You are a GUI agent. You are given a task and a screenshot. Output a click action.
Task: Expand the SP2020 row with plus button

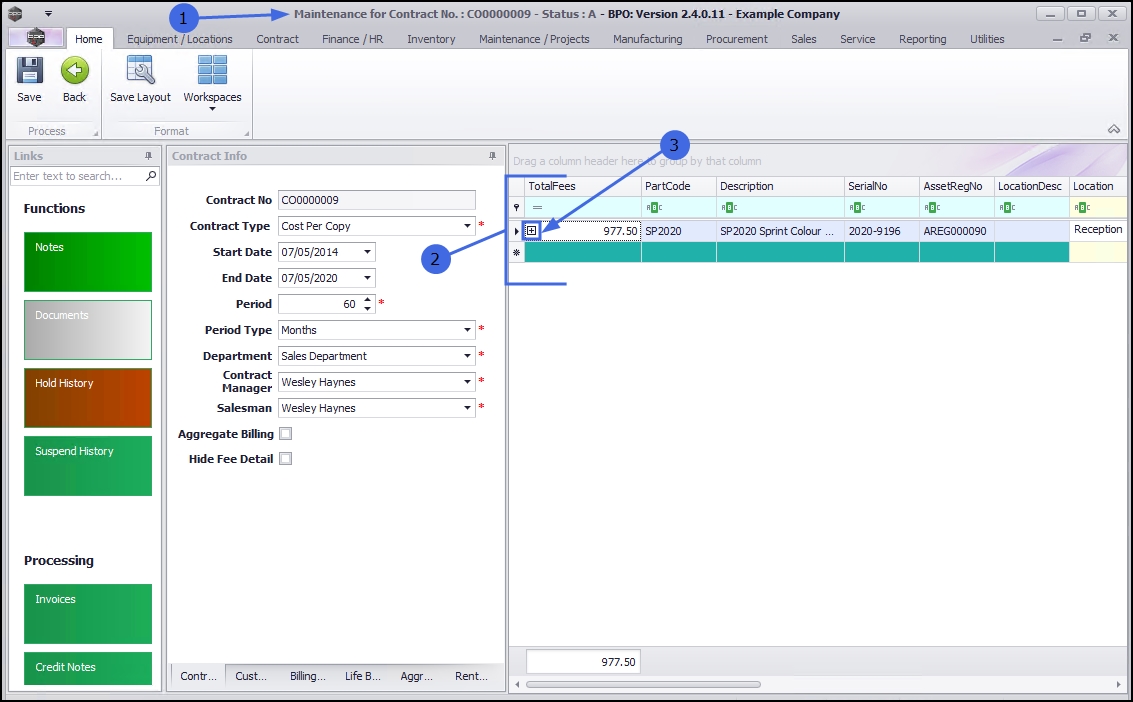tap(531, 231)
